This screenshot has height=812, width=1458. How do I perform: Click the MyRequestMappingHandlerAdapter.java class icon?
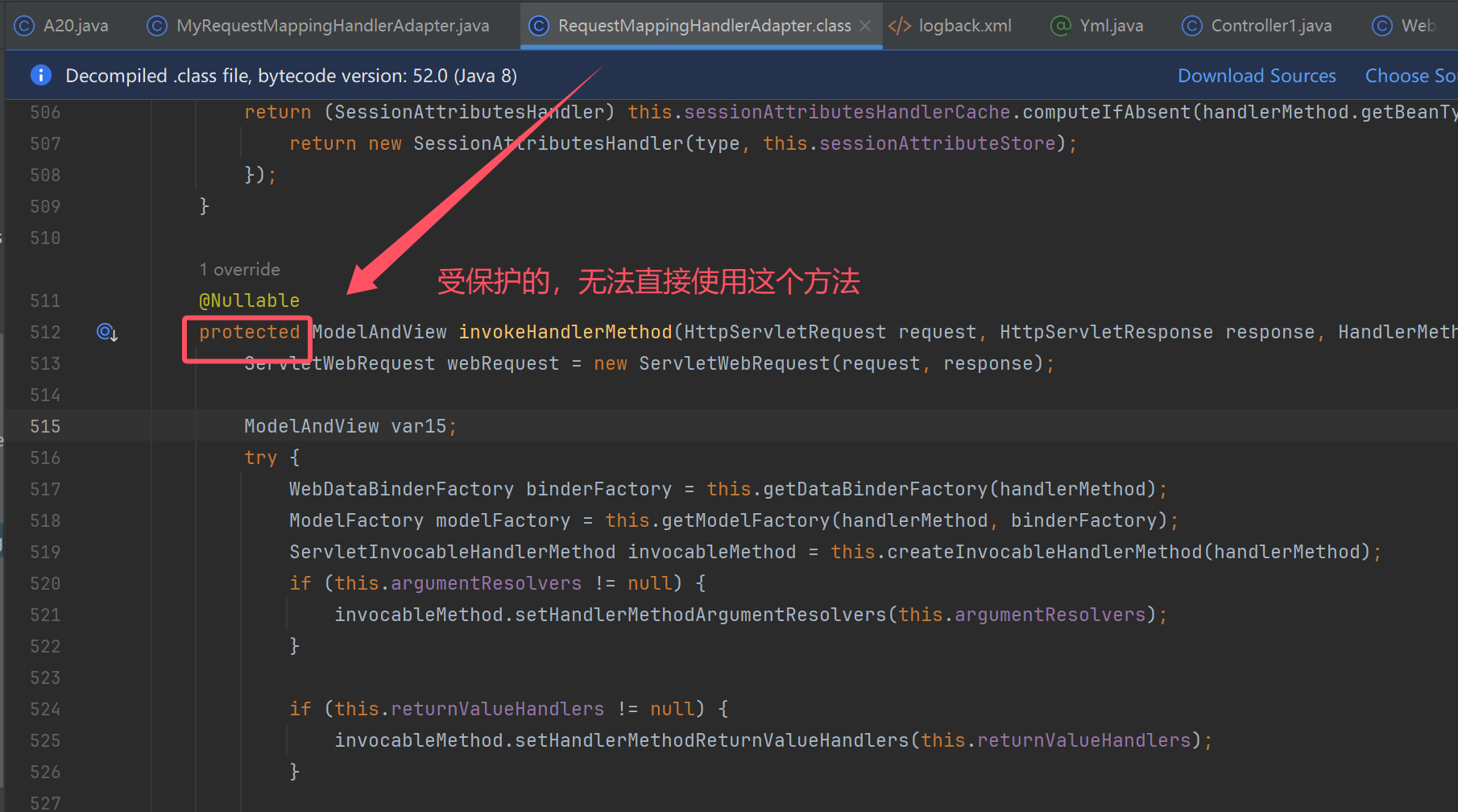[x=157, y=26]
